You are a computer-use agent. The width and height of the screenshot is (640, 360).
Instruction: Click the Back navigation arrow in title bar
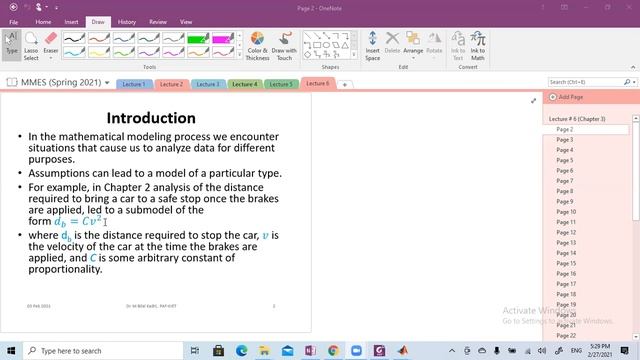click(x=13, y=7)
